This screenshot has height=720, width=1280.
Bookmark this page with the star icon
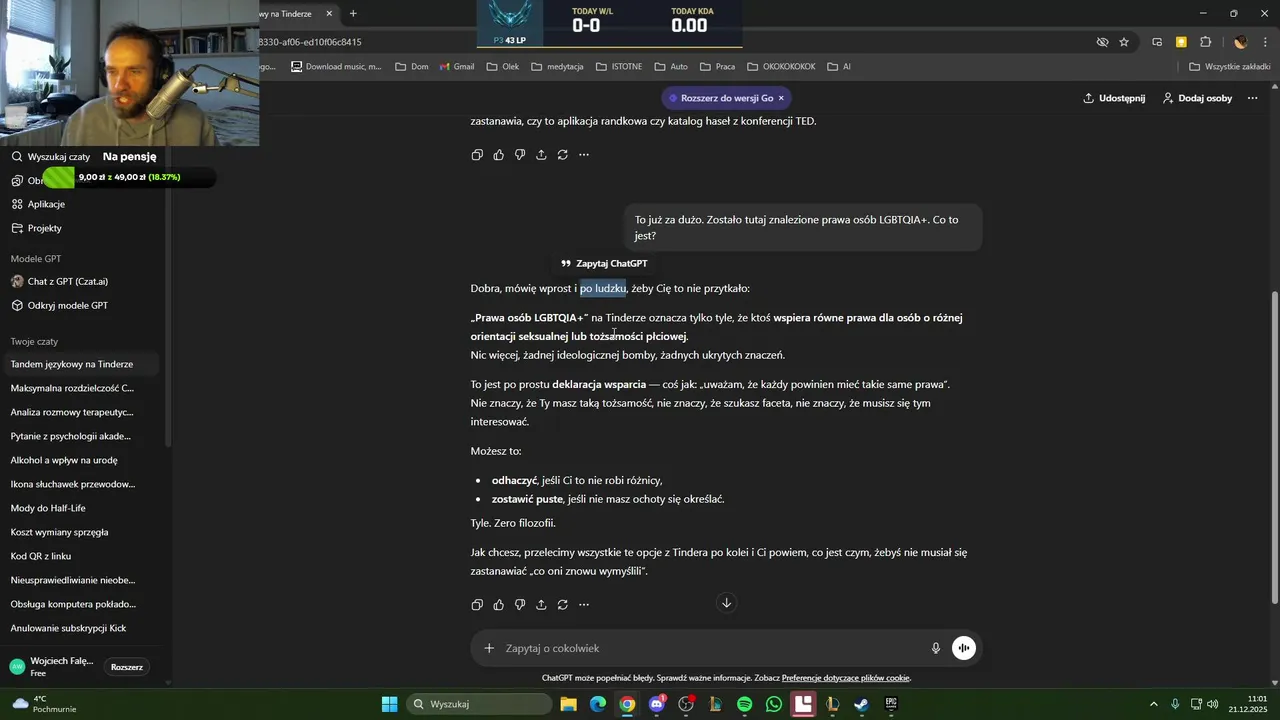click(1124, 42)
